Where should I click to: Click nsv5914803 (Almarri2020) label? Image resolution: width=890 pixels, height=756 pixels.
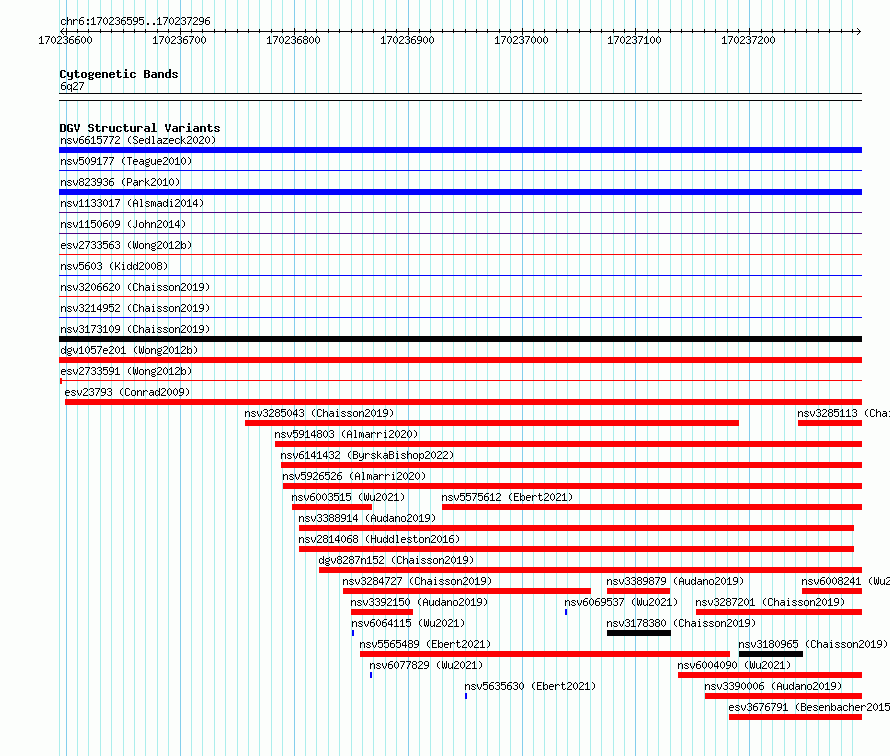click(x=346, y=434)
